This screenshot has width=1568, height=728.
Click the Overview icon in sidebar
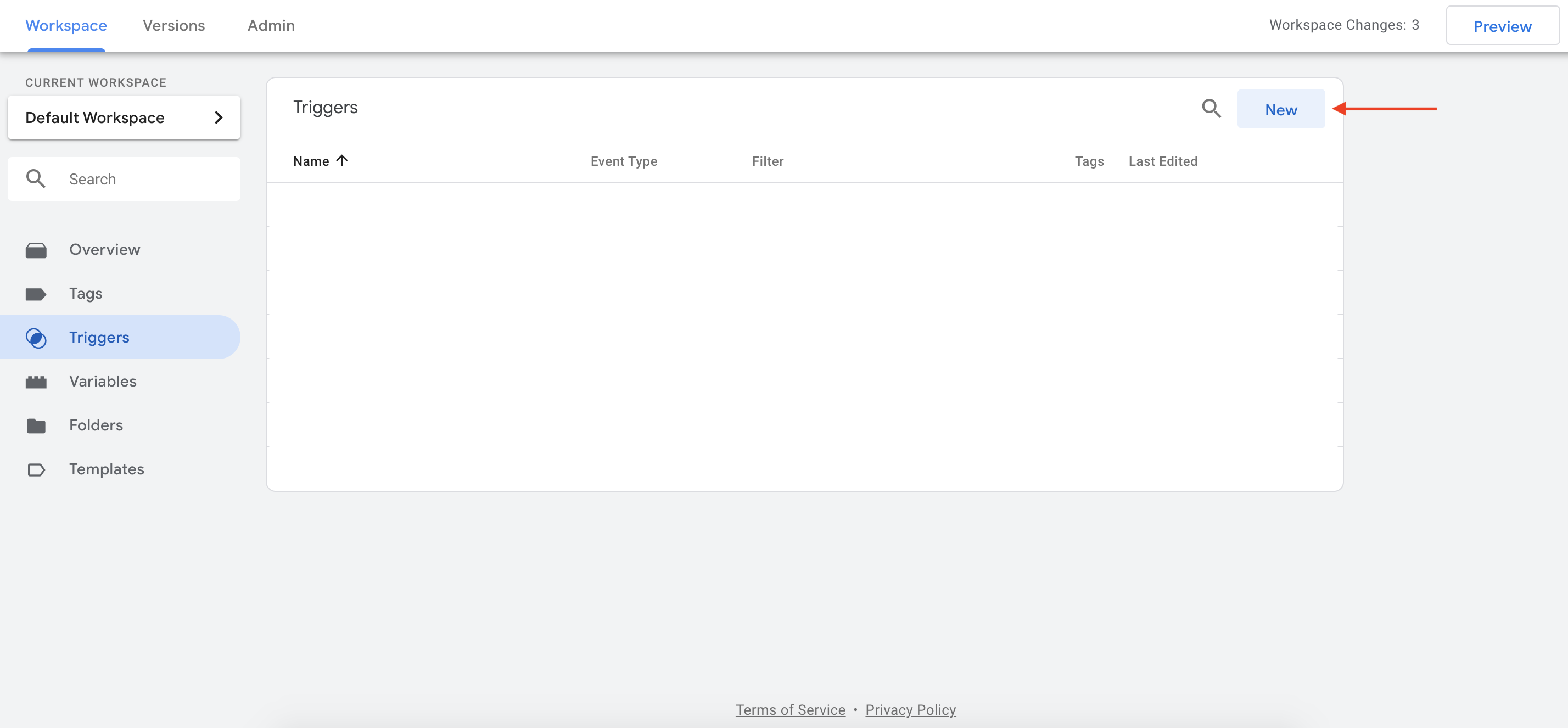coord(36,250)
